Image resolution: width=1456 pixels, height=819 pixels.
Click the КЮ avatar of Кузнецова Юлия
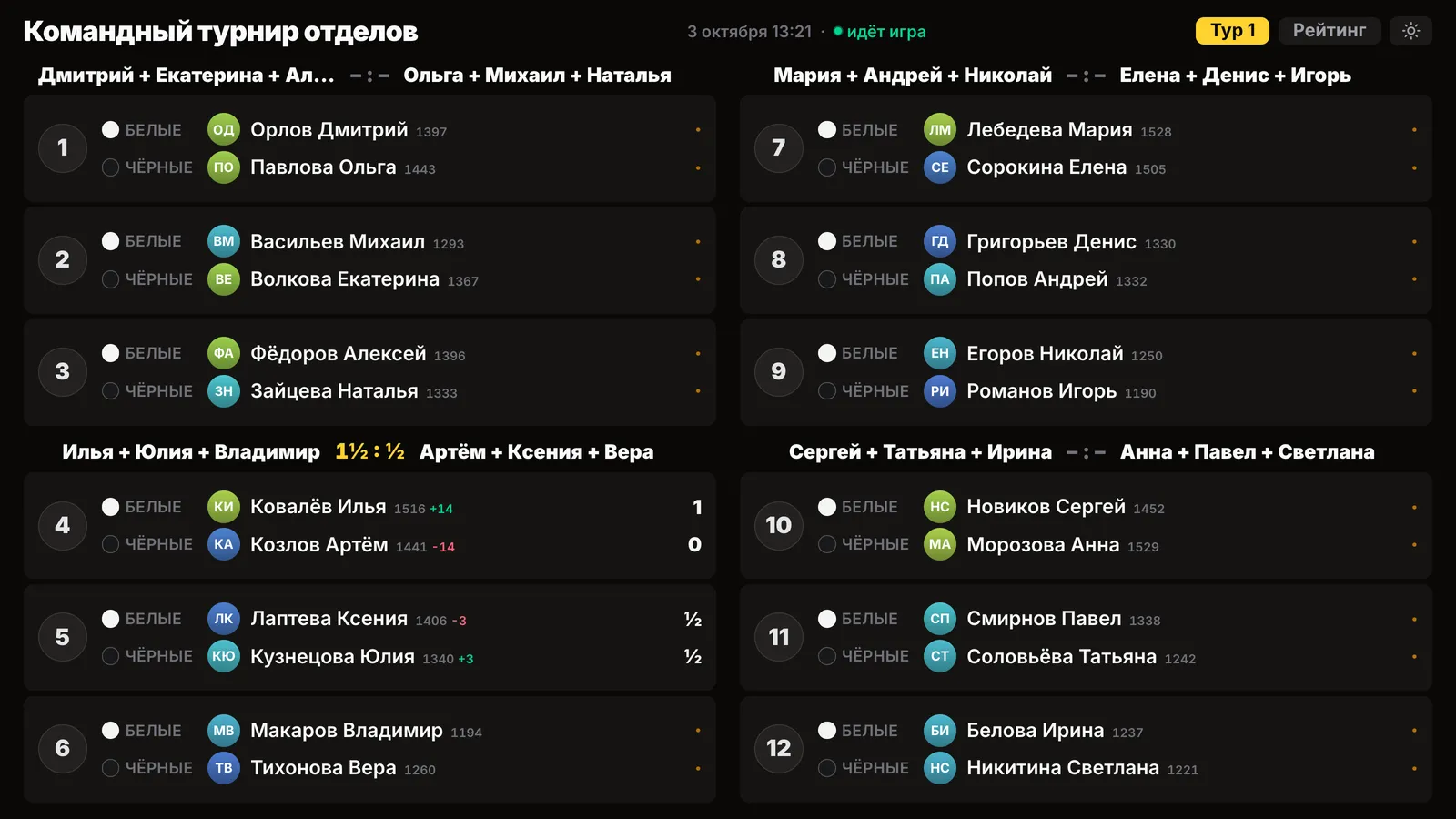pyautogui.click(x=224, y=656)
